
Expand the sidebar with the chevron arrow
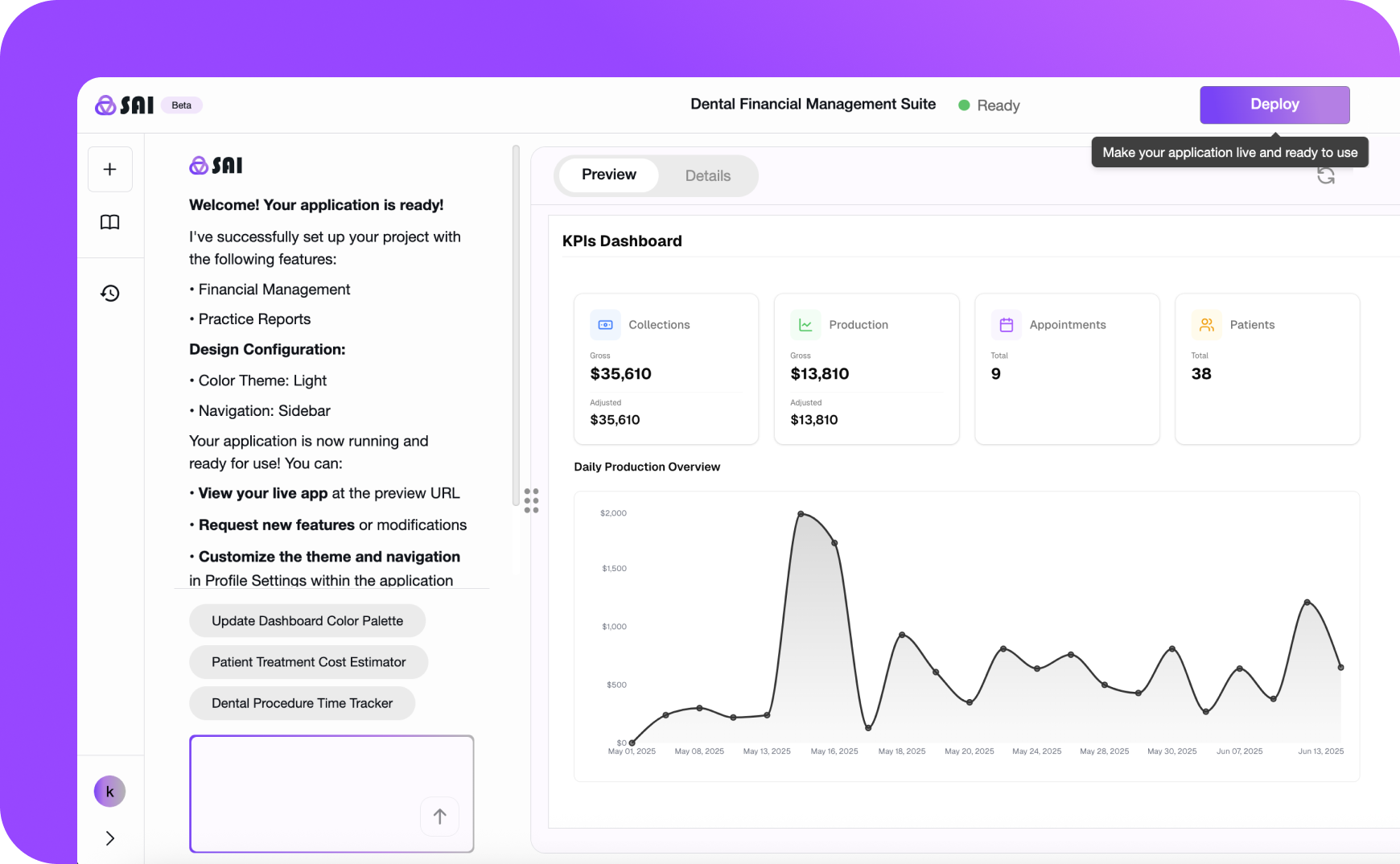(x=110, y=838)
